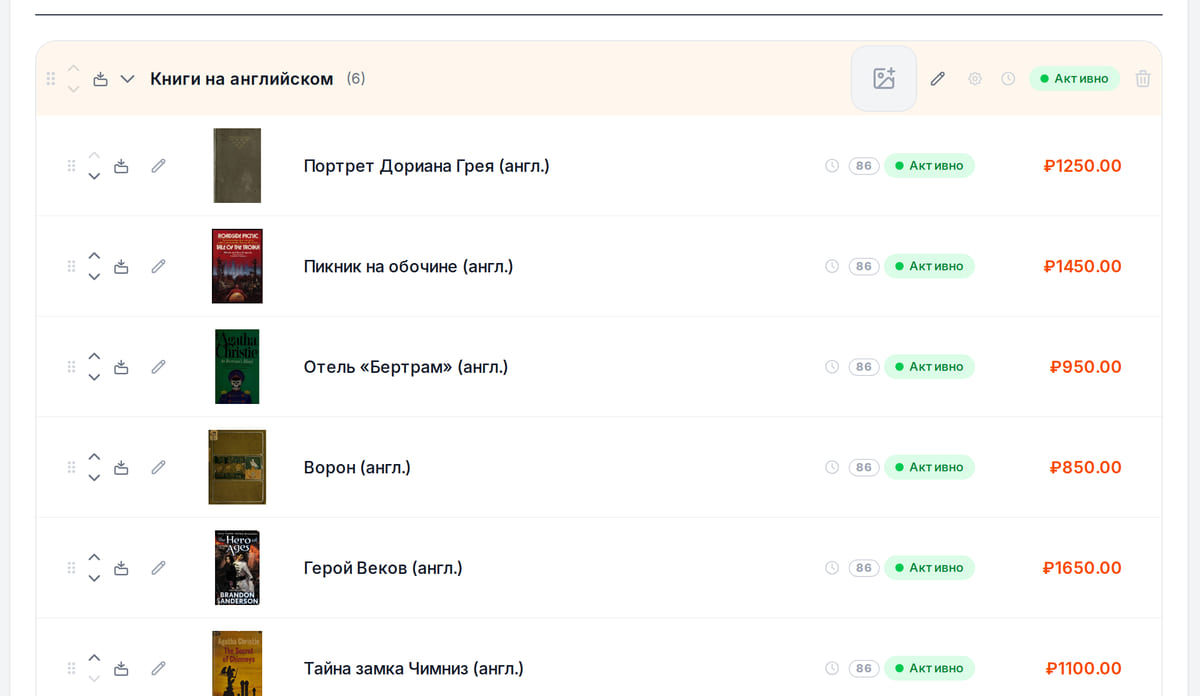Edit the «Книги на английском» category
This screenshot has height=696, width=1200.
(937, 78)
